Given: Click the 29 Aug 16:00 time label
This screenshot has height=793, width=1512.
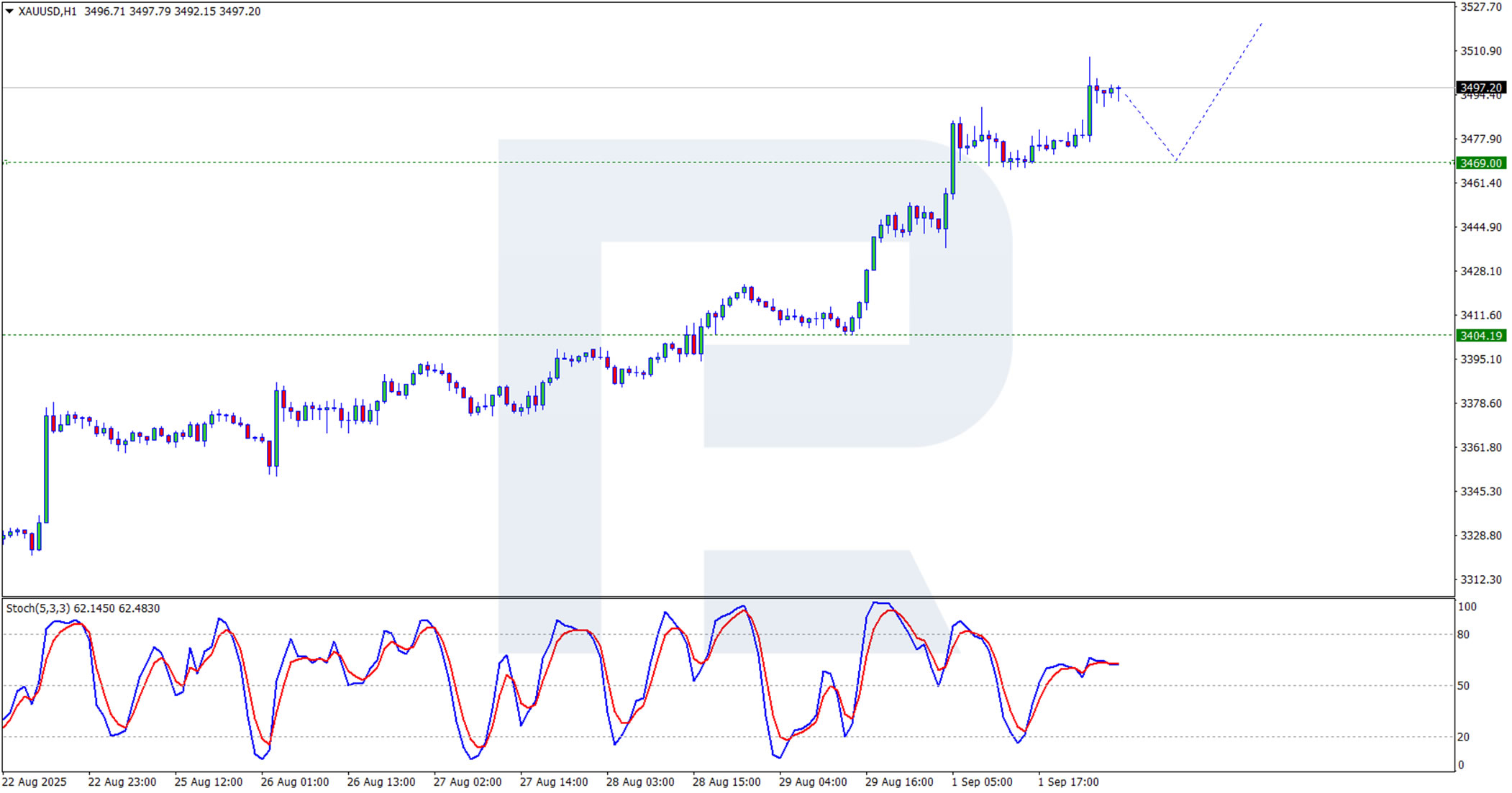Looking at the screenshot, I should coord(899,781).
